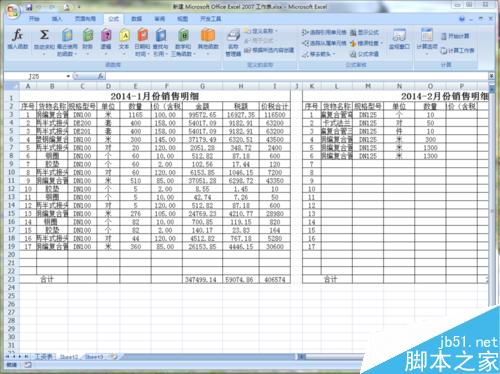Click the Insert Function fx ribbon button
The height and width of the screenshot is (374, 500).
point(17,40)
